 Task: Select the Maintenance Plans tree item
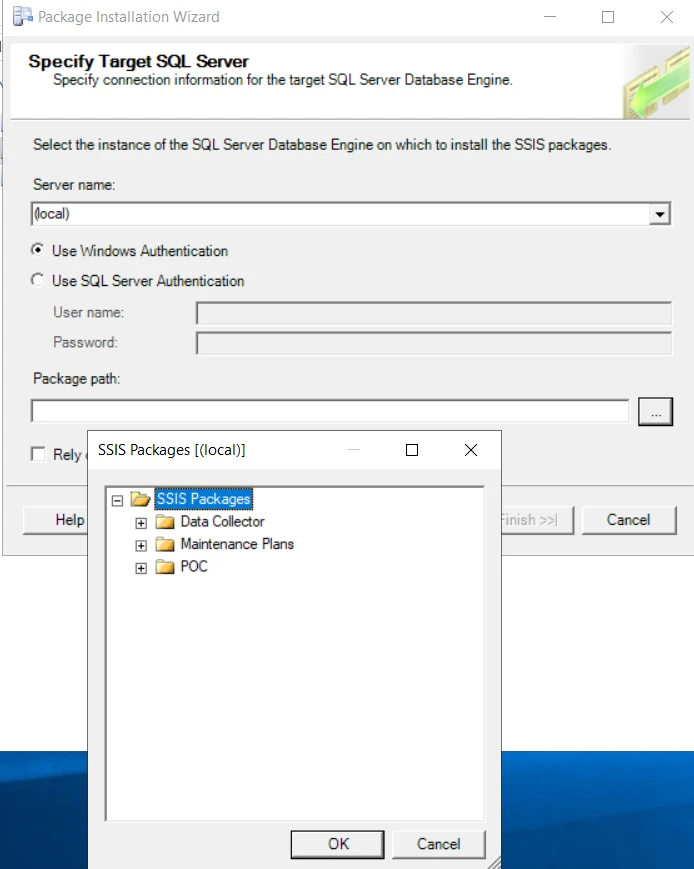(x=237, y=544)
